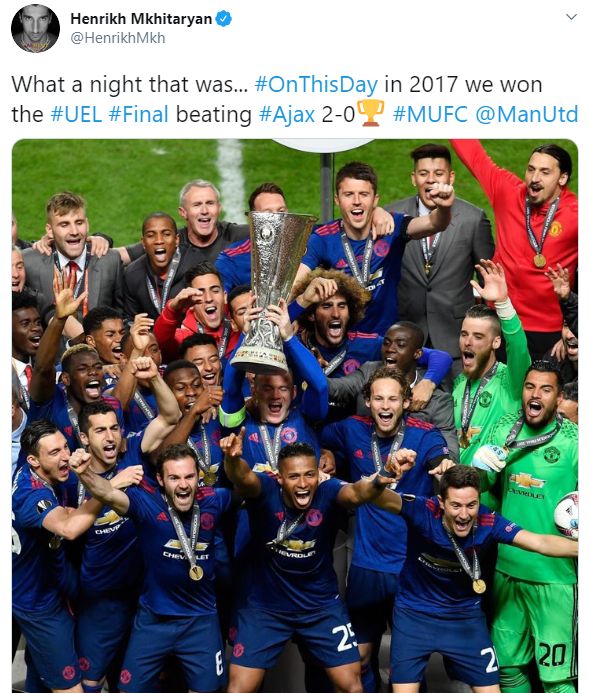The height and width of the screenshot is (693, 589).
Task: Click the match ball at photo's edge
Action: pos(566,515)
